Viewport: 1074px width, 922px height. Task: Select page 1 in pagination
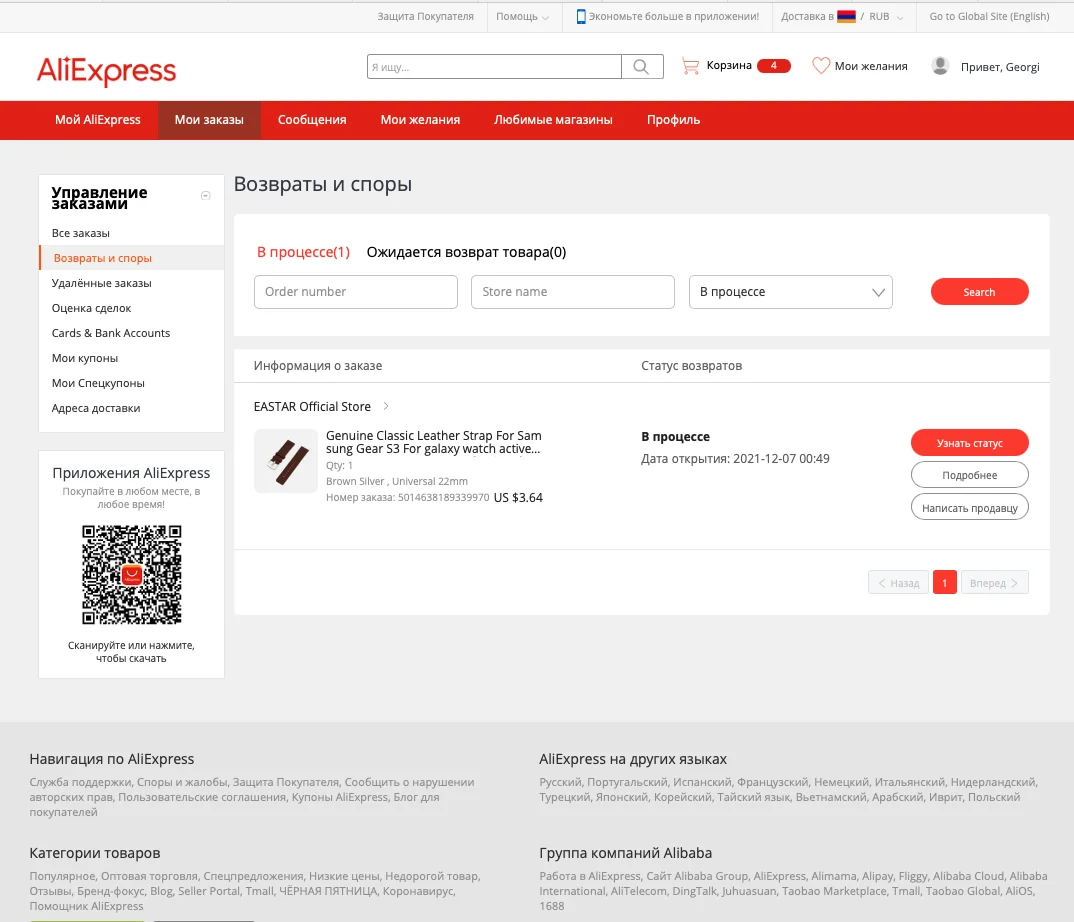click(945, 583)
